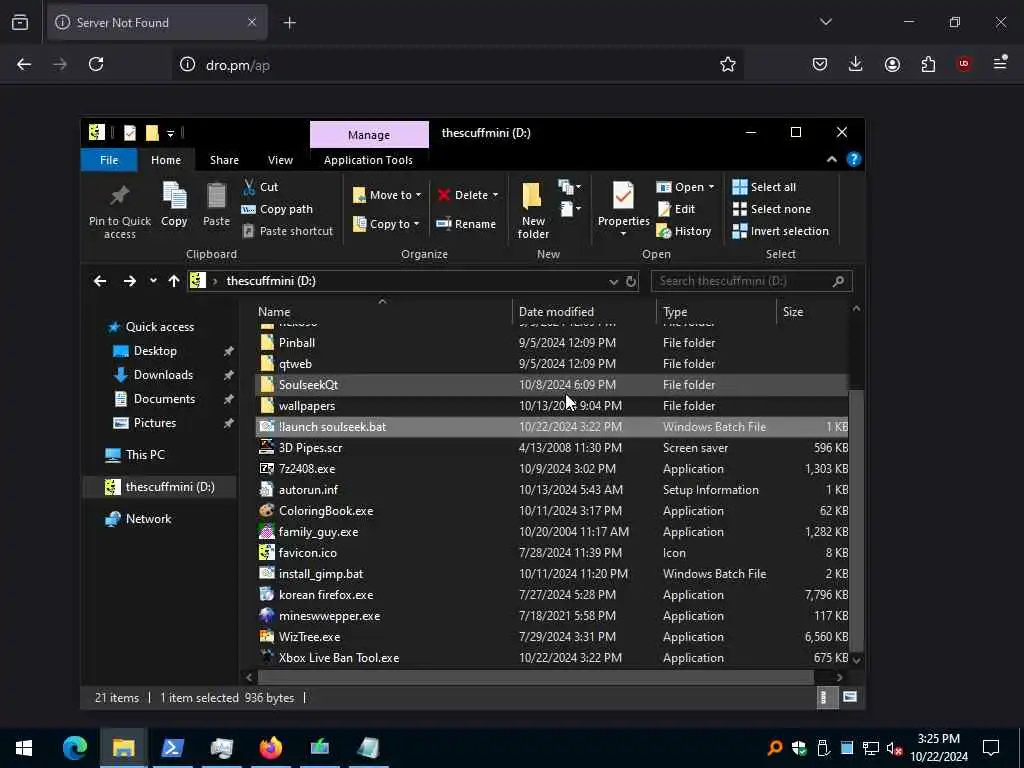The image size is (1024, 768).
Task: Refresh the Explorer address bar
Action: click(x=631, y=281)
